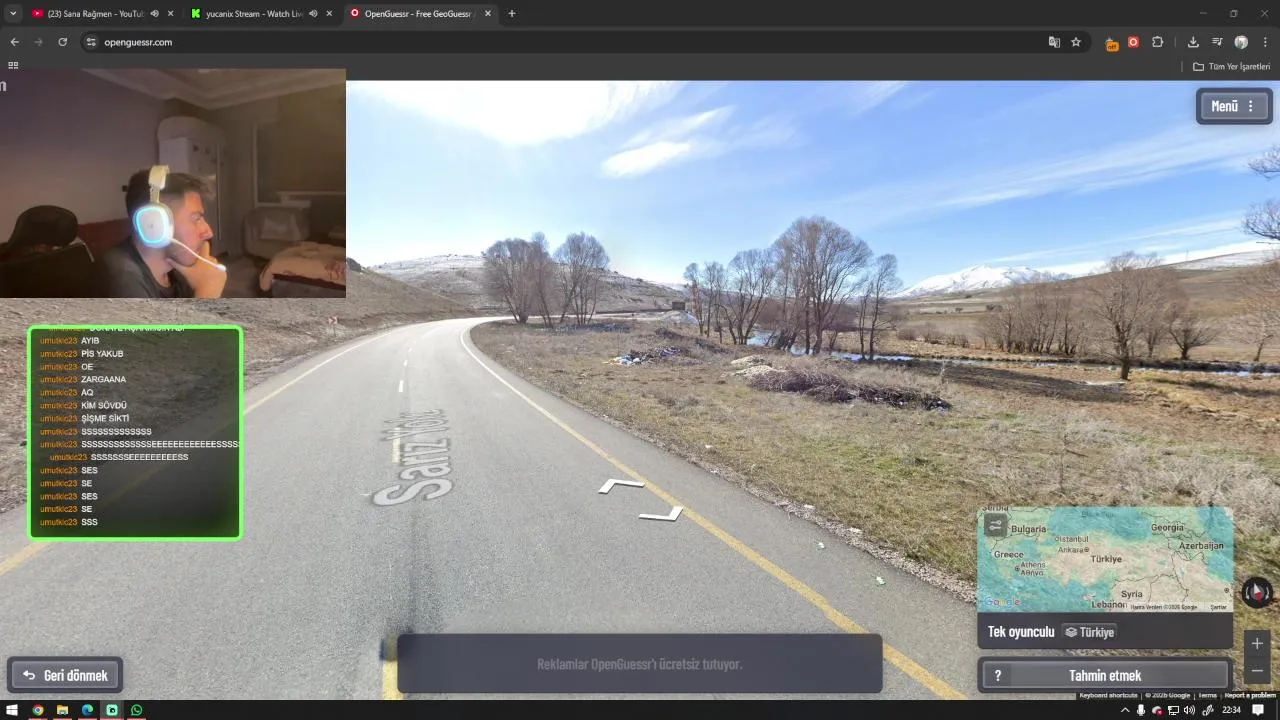
Task: Click the microphone tray icon
Action: pyautogui.click(x=1141, y=710)
